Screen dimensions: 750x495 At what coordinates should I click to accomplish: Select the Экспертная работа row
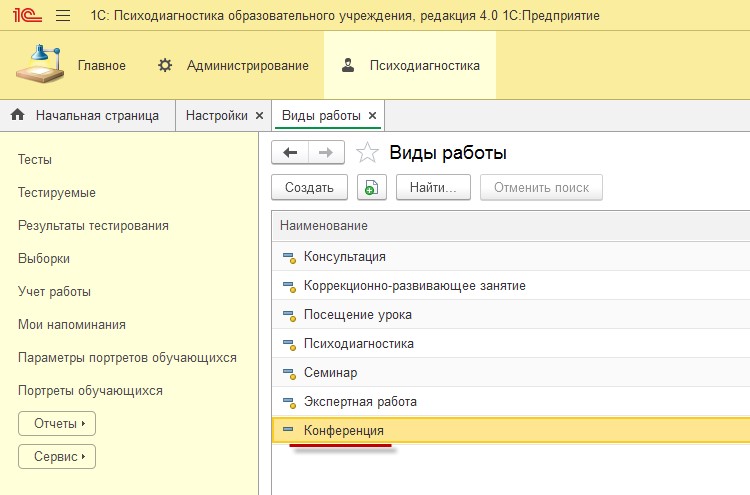(x=511, y=402)
